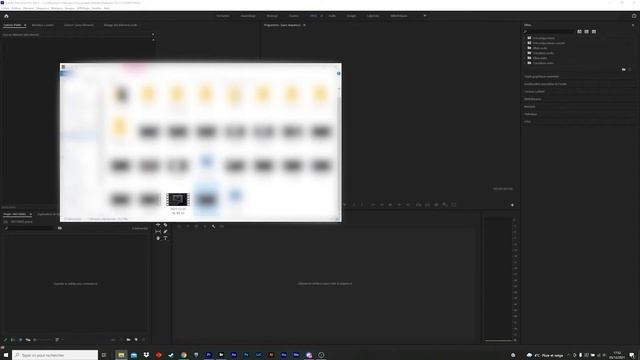
Task: Open the Séquence menu
Action: tap(42, 8)
